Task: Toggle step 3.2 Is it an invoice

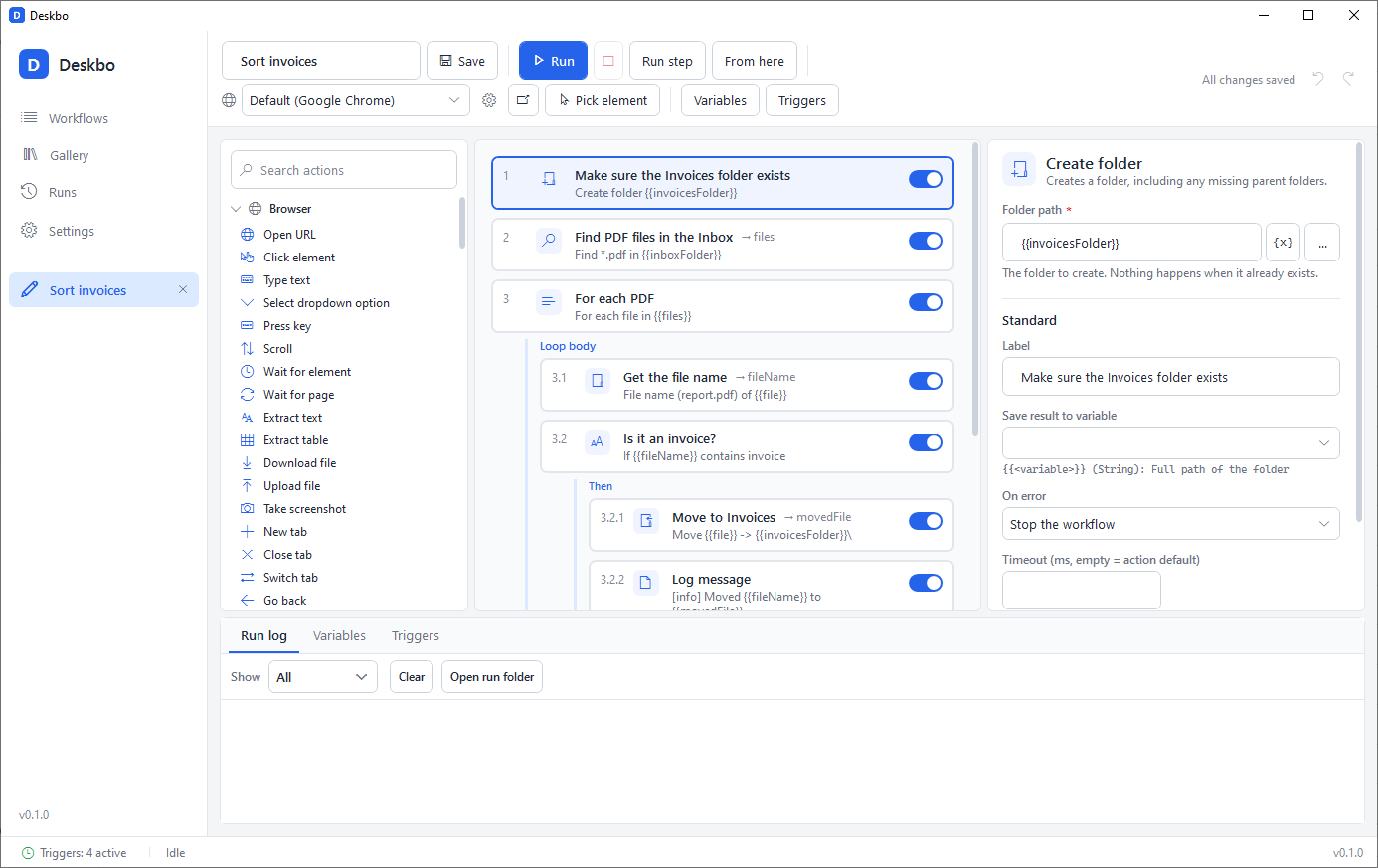Action: click(x=926, y=442)
